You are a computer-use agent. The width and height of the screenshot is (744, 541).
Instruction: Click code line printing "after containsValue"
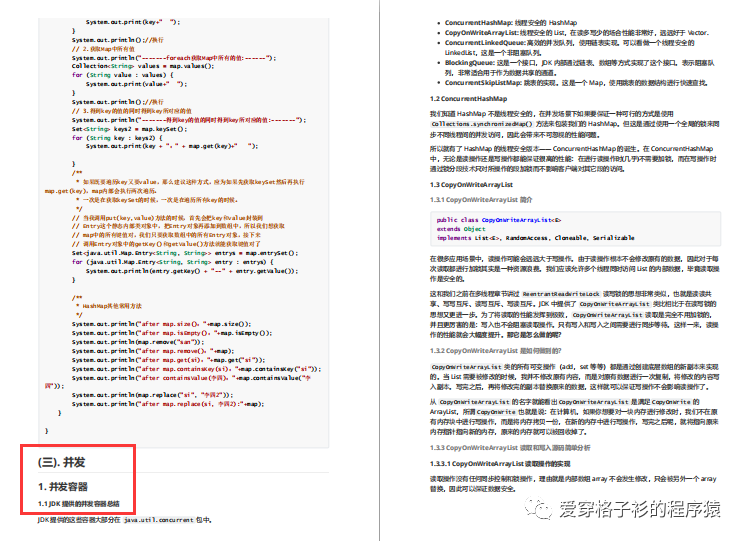(178, 382)
